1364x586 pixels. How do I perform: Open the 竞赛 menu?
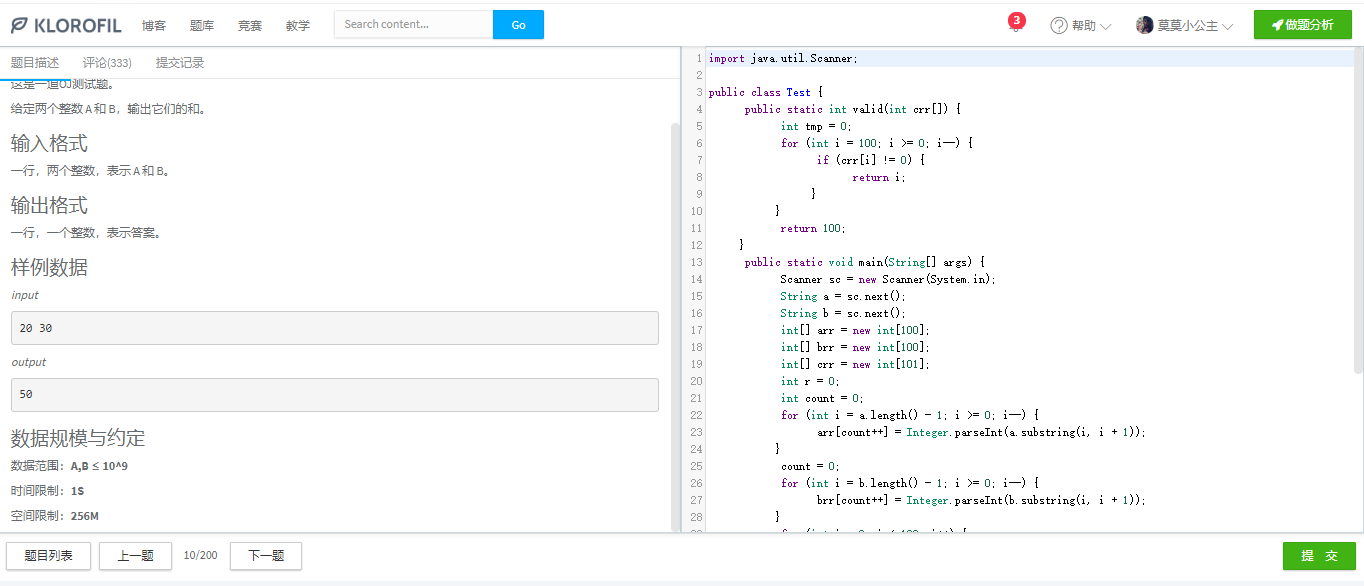[x=250, y=26]
